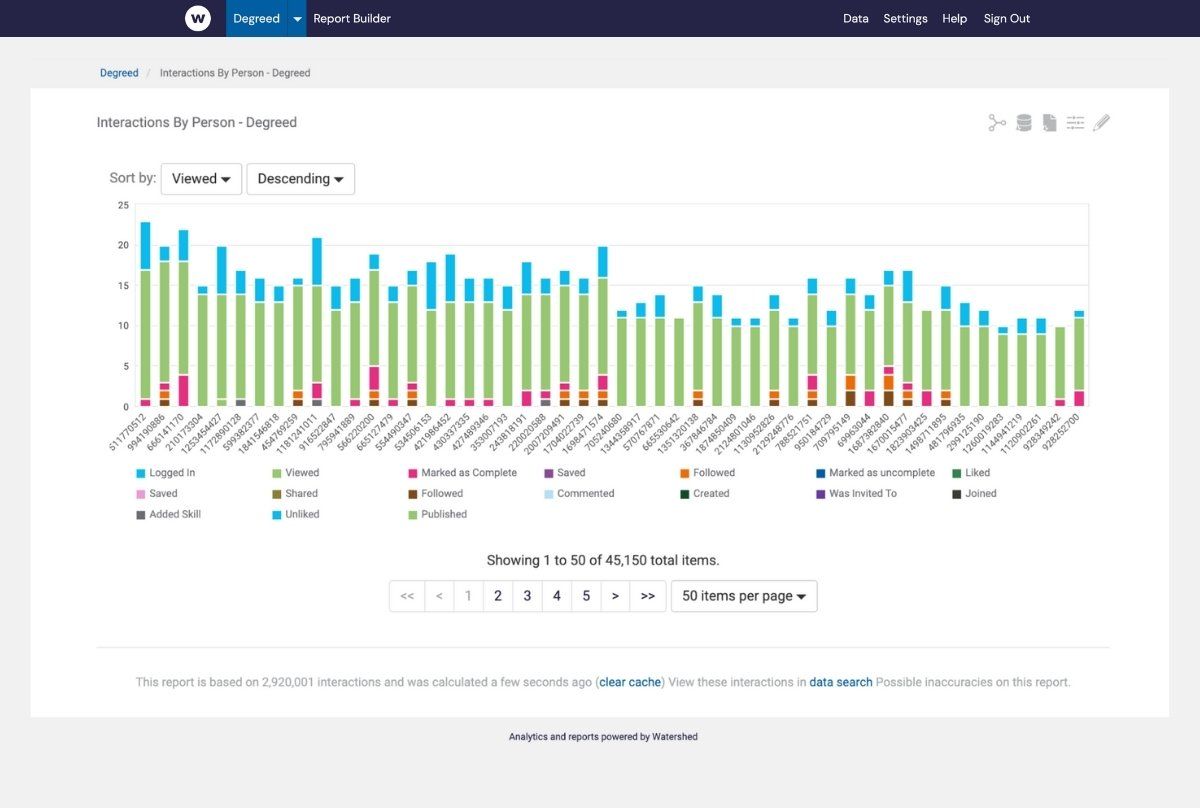The image size is (1200, 808).
Task: Click the last page >> pagination button
Action: [648, 595]
